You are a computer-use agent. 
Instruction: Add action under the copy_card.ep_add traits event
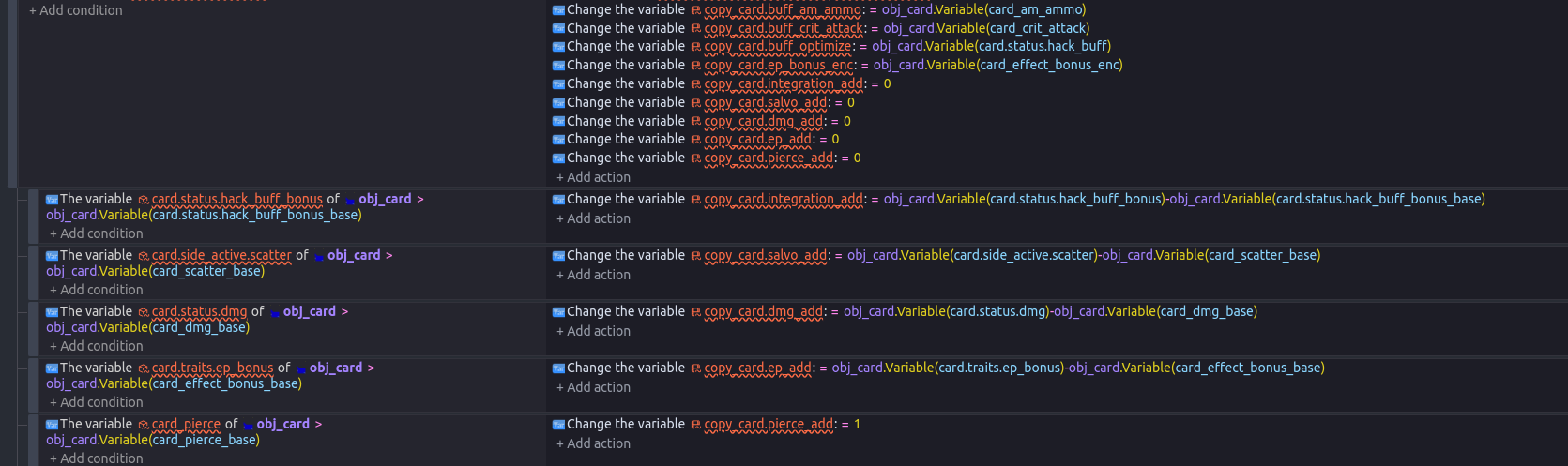point(593,387)
